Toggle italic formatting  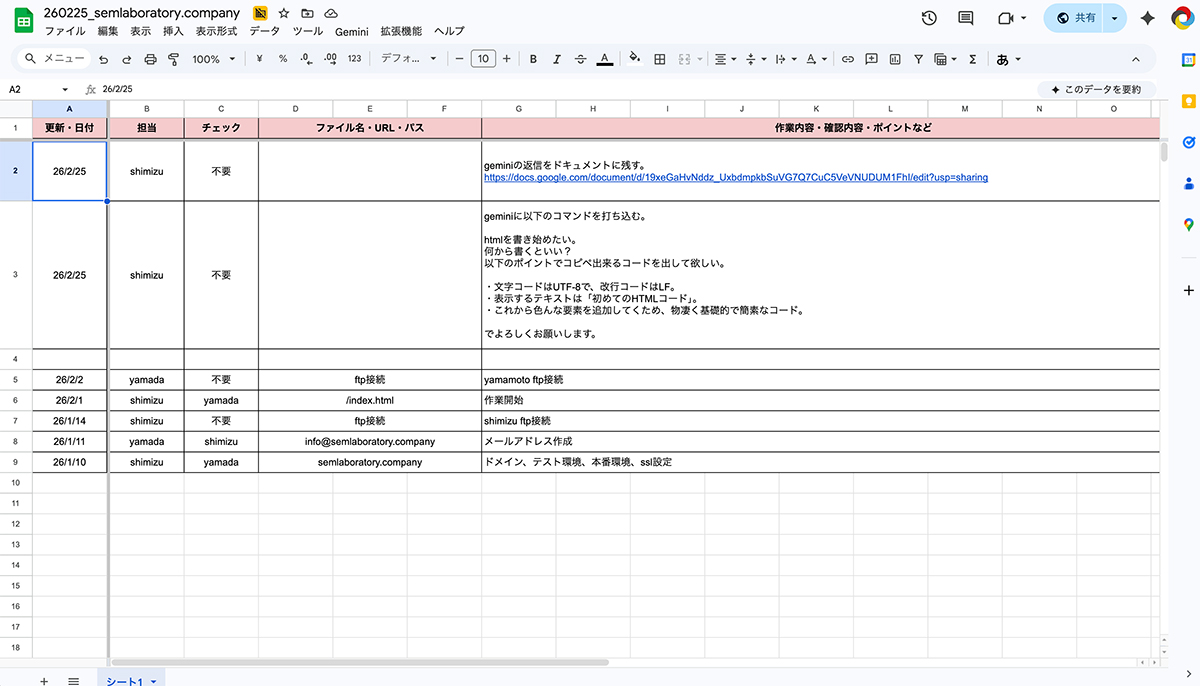click(x=557, y=59)
